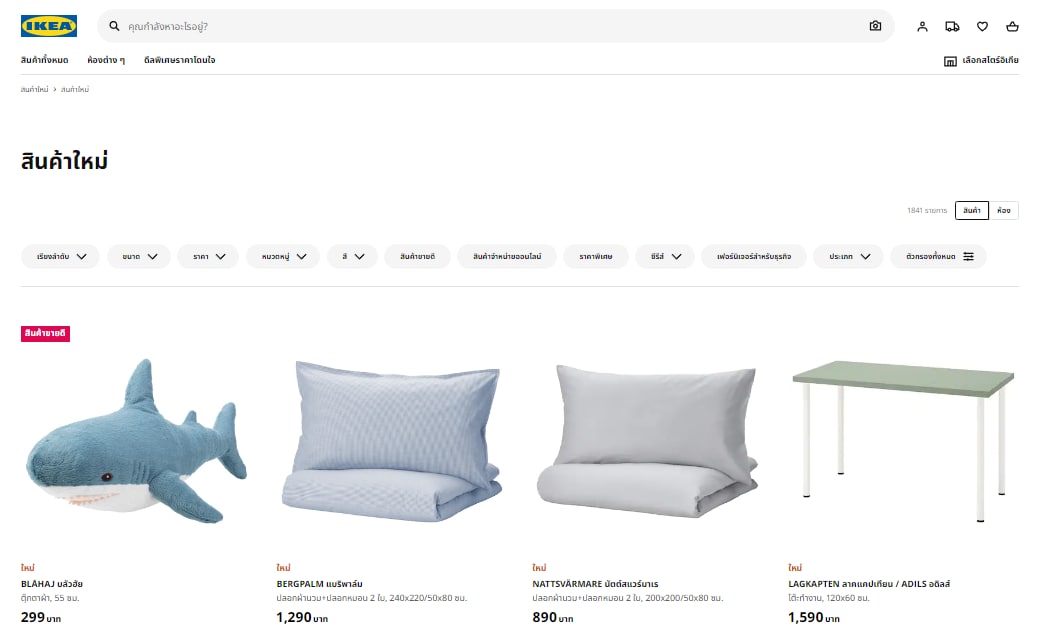Switch view to ห้อง rooms toggle
The height and width of the screenshot is (635, 1043).
1004,210
